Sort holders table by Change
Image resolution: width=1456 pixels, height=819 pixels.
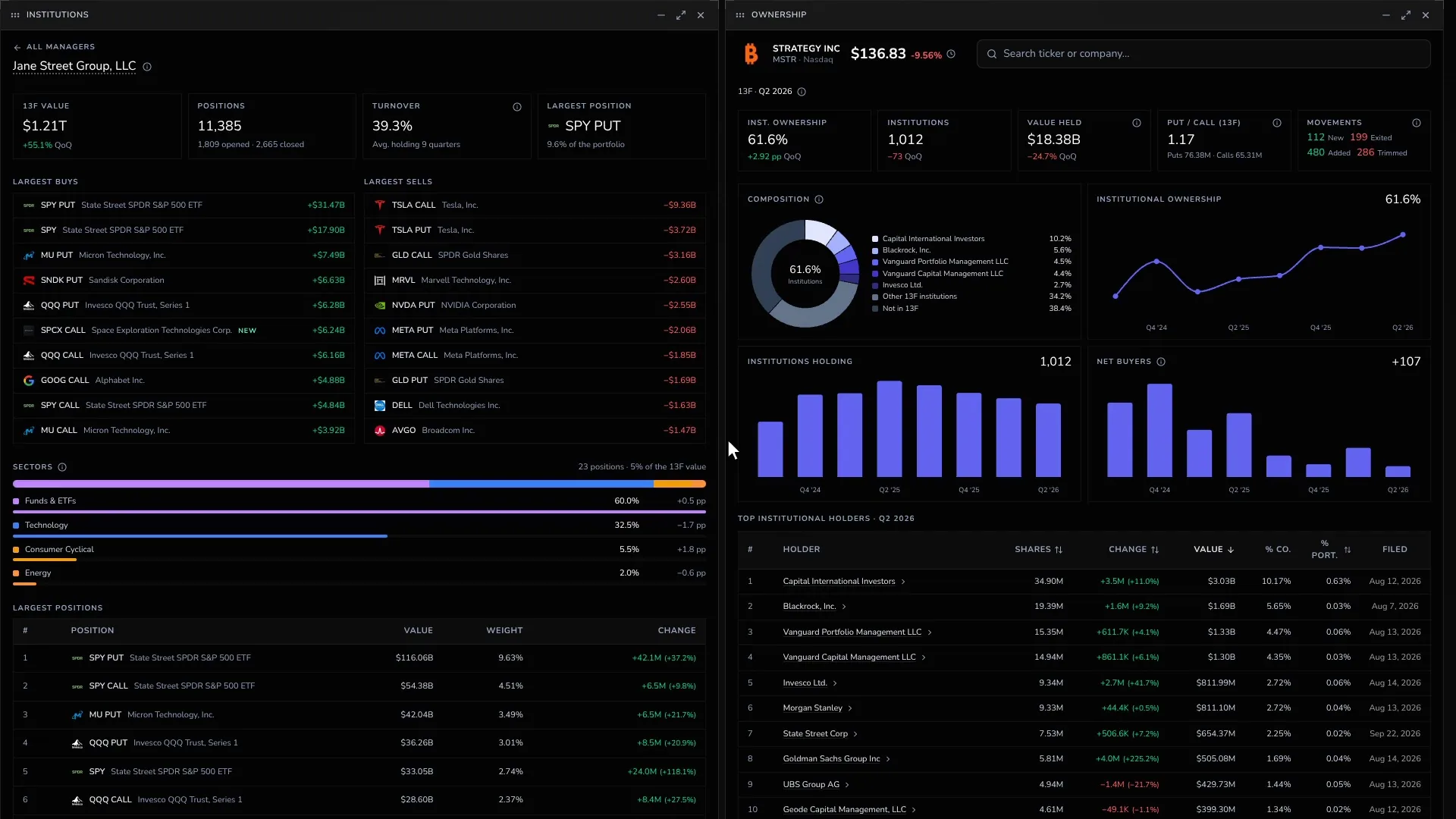tap(1134, 550)
